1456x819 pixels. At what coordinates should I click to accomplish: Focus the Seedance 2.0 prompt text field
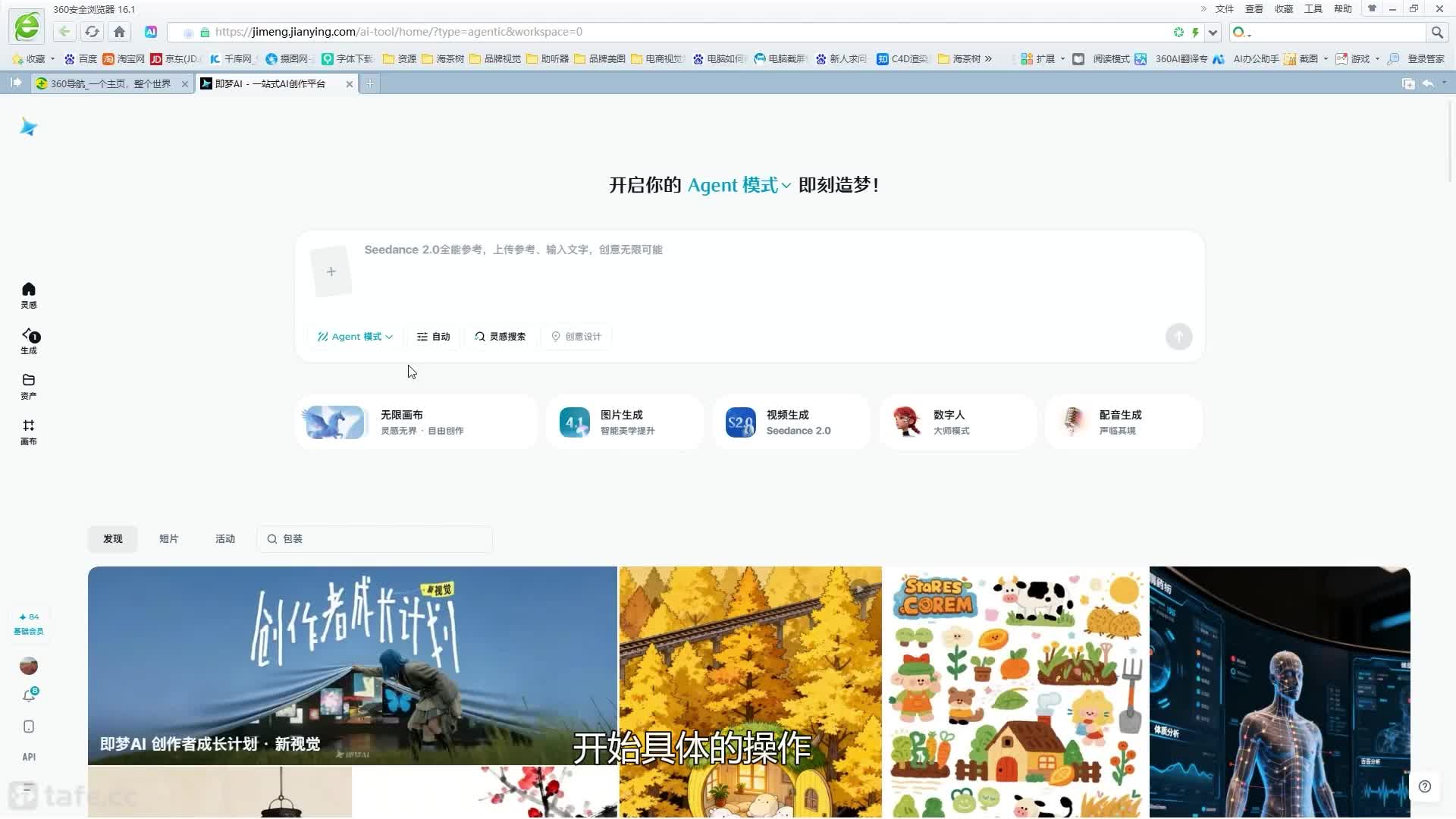[773, 273]
